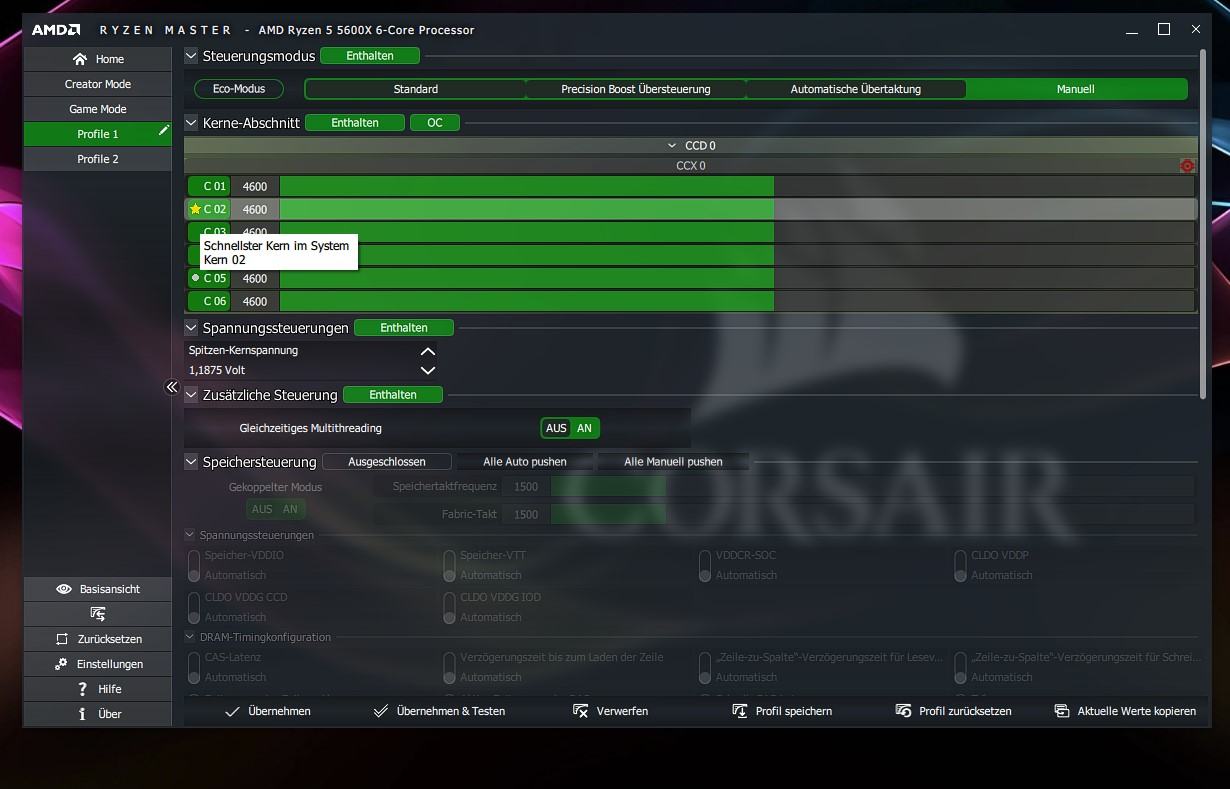Click the Zurücksetzen reset icon in sidebar
Image resolution: width=1230 pixels, height=789 pixels.
click(x=61, y=639)
